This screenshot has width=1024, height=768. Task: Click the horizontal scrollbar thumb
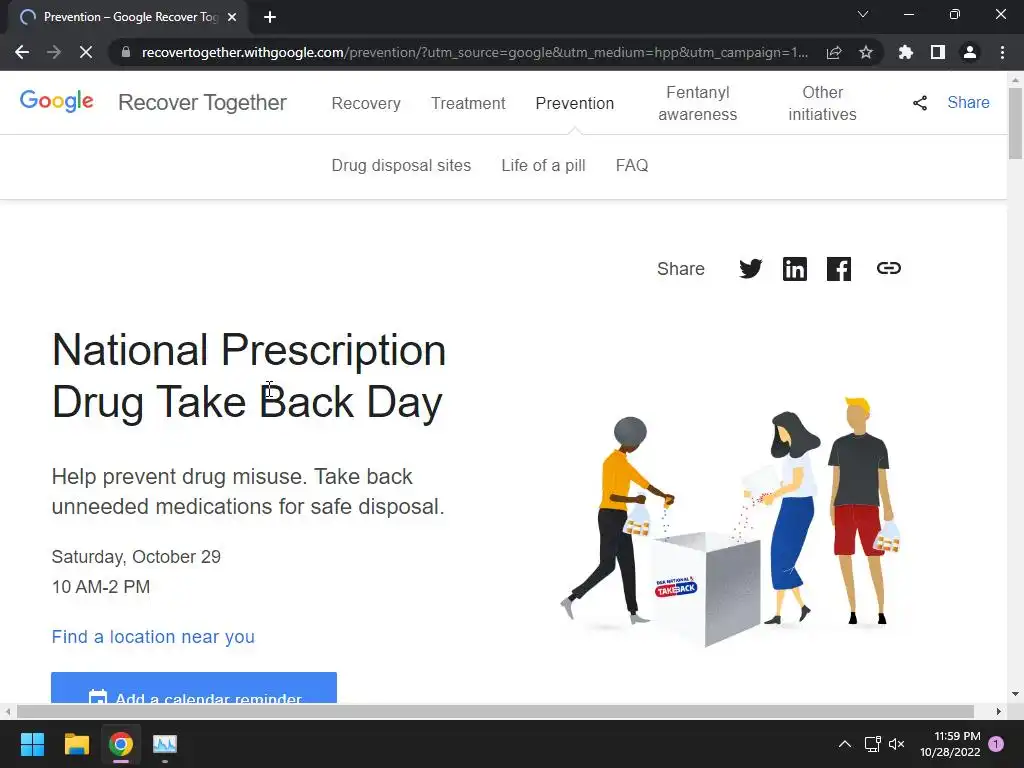[x=495, y=711]
